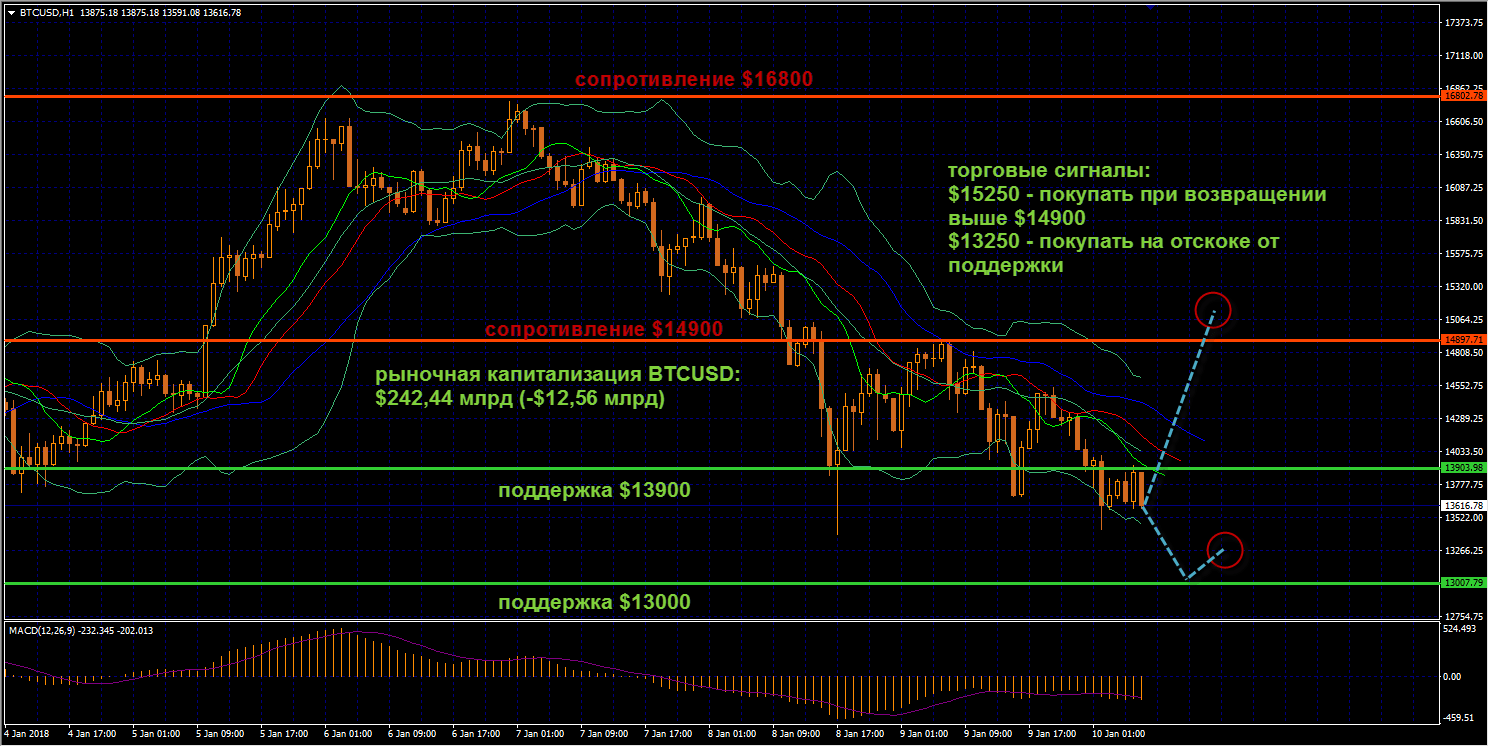Click the lower red circle near $13250

coord(1225,549)
